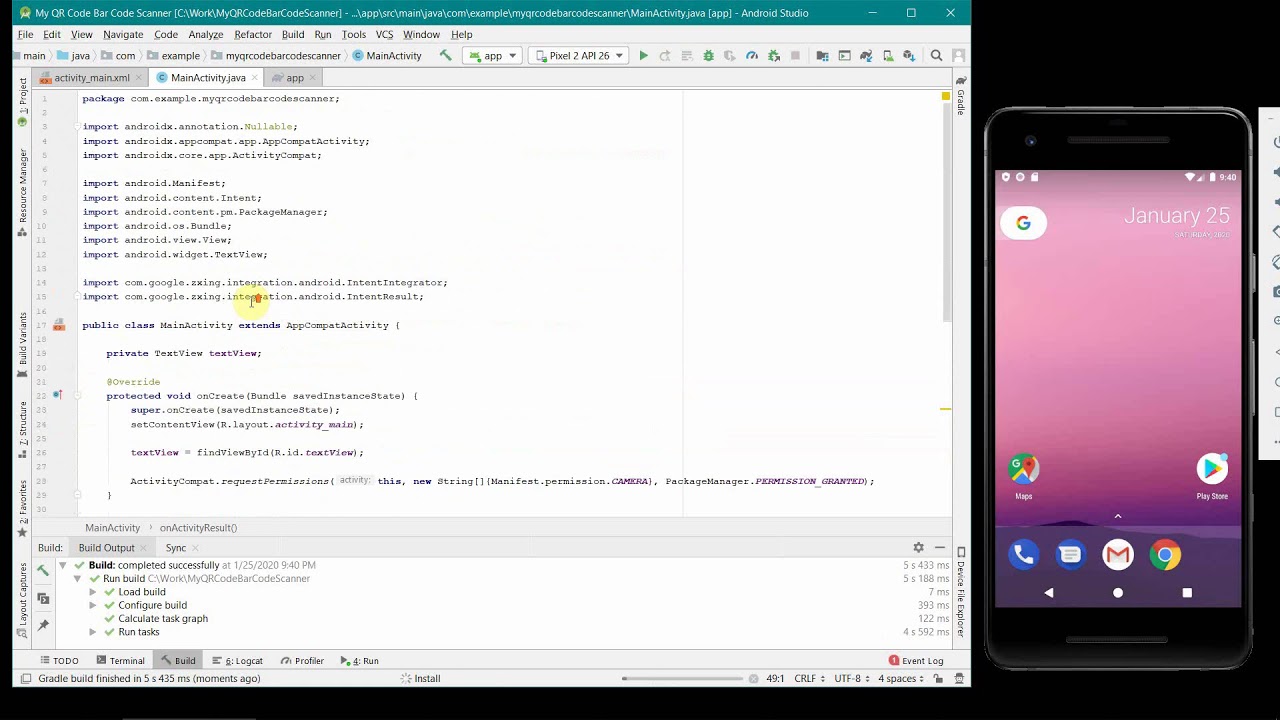Viewport: 1280px width, 720px height.
Task: Launch Gmail app in emulator dock
Action: (1118, 555)
